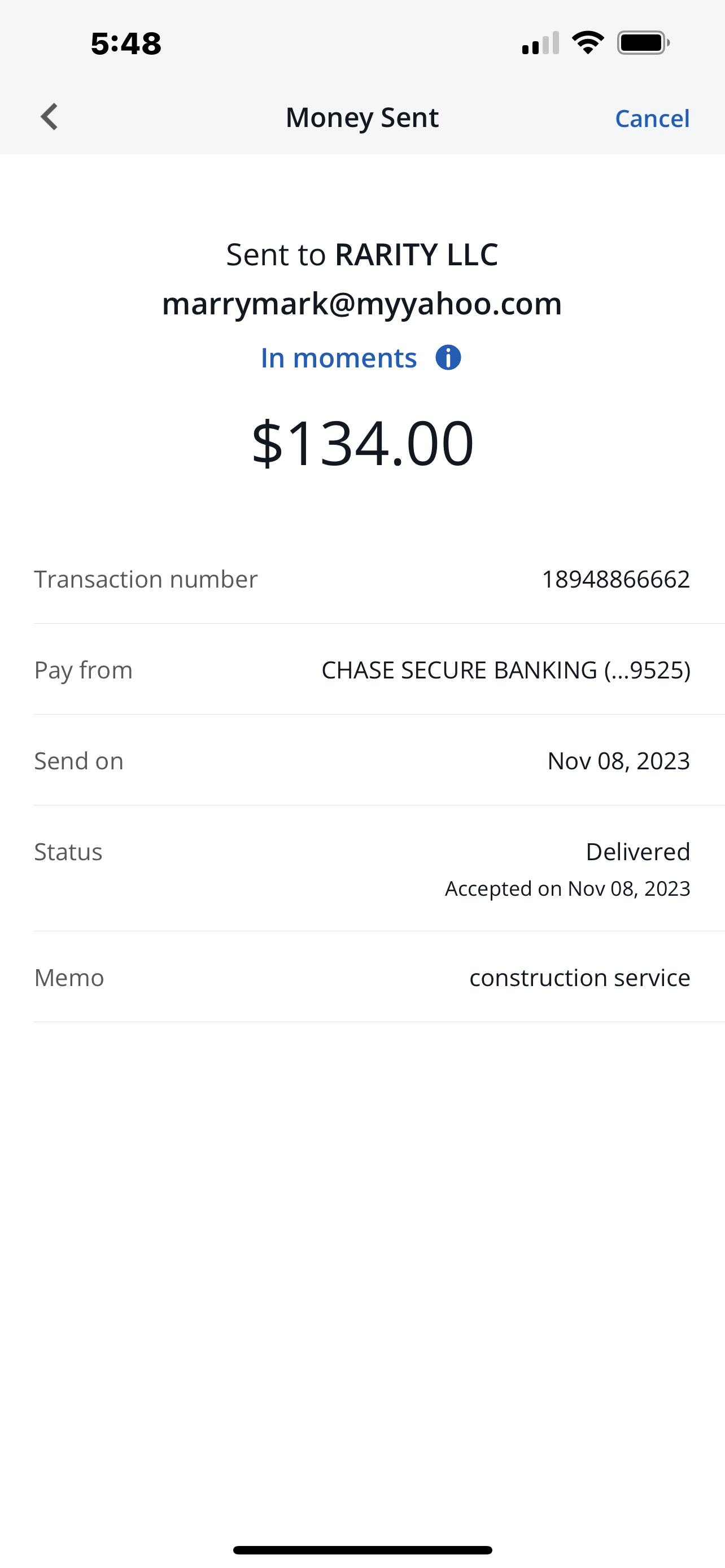Tap Accepted on Nov 08, 2023 text
The image size is (725, 1568).
tap(567, 888)
